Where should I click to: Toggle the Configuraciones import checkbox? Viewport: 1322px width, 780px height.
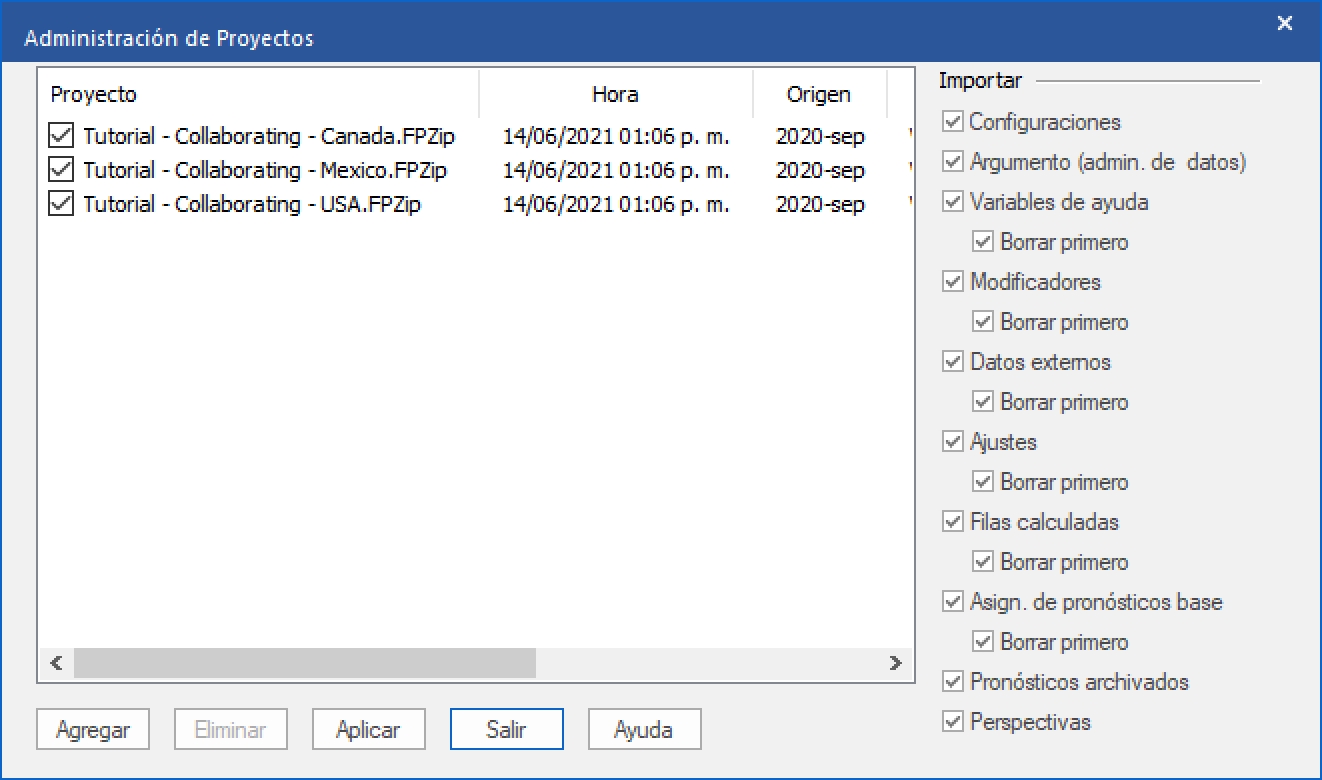point(953,122)
